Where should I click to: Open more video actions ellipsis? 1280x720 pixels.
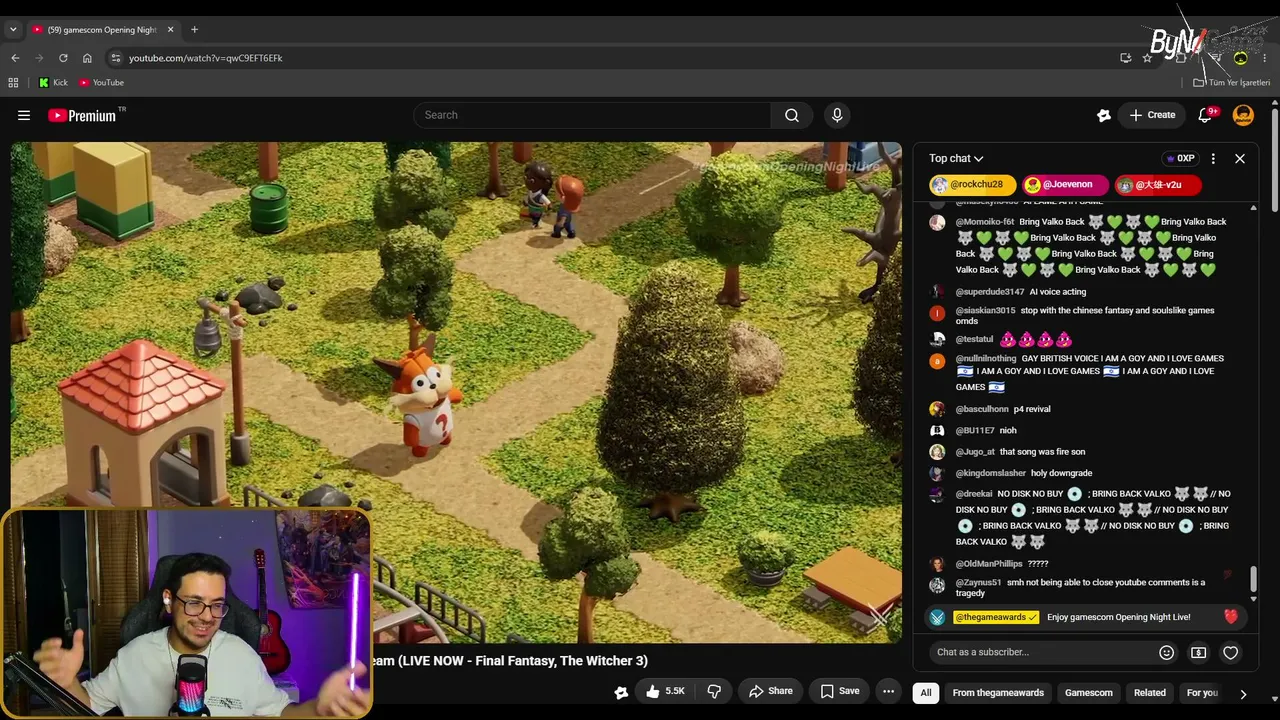[x=888, y=691]
